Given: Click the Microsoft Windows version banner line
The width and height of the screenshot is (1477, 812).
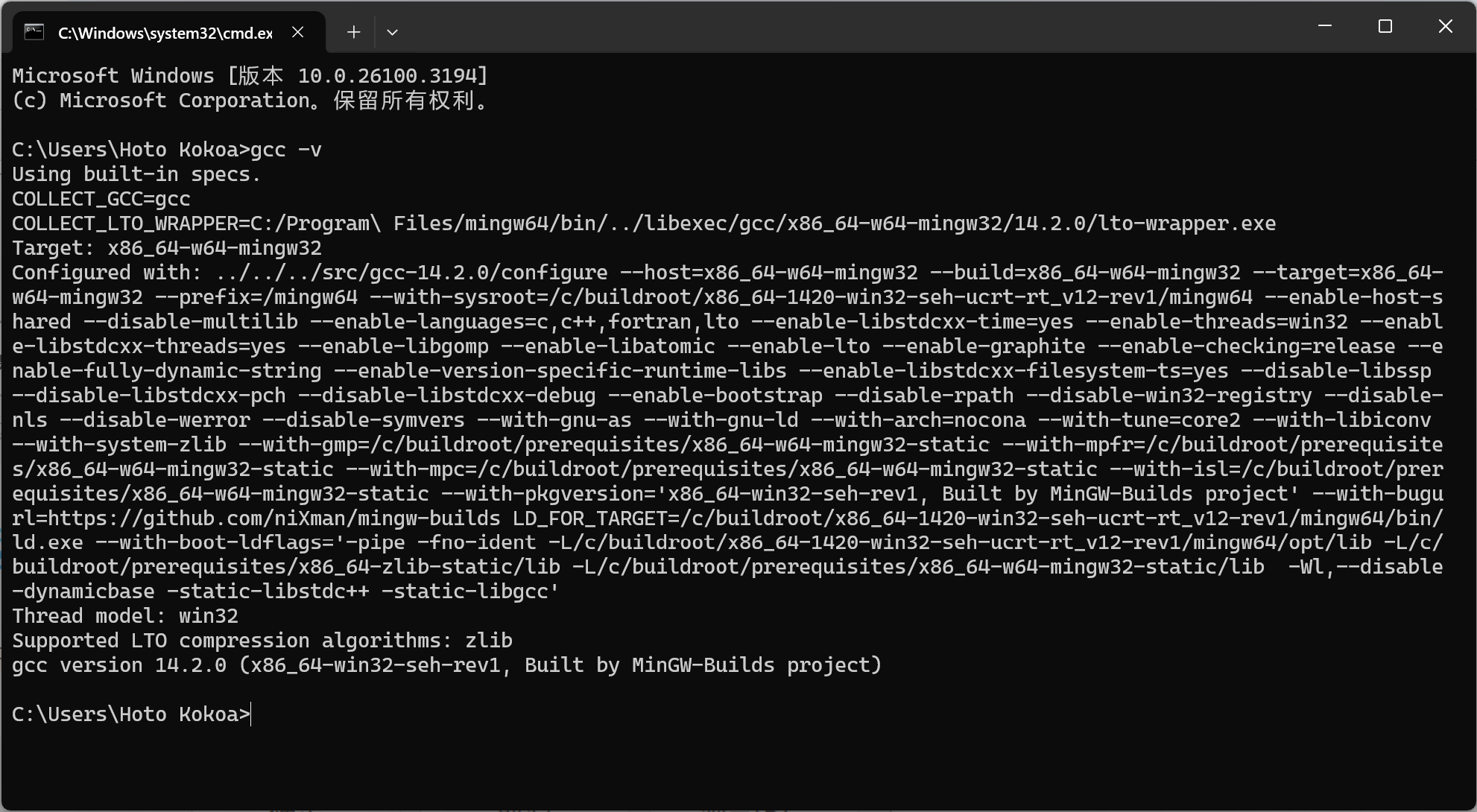Looking at the screenshot, I should tap(250, 76).
